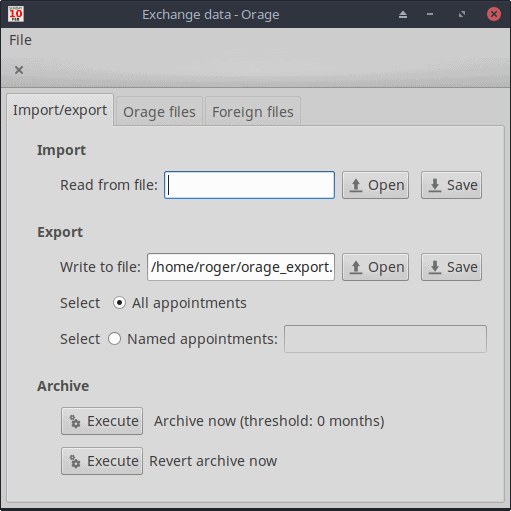Viewport: 511px width, 511px height.
Task: Click Open button next to Read from file
Action: click(x=375, y=185)
